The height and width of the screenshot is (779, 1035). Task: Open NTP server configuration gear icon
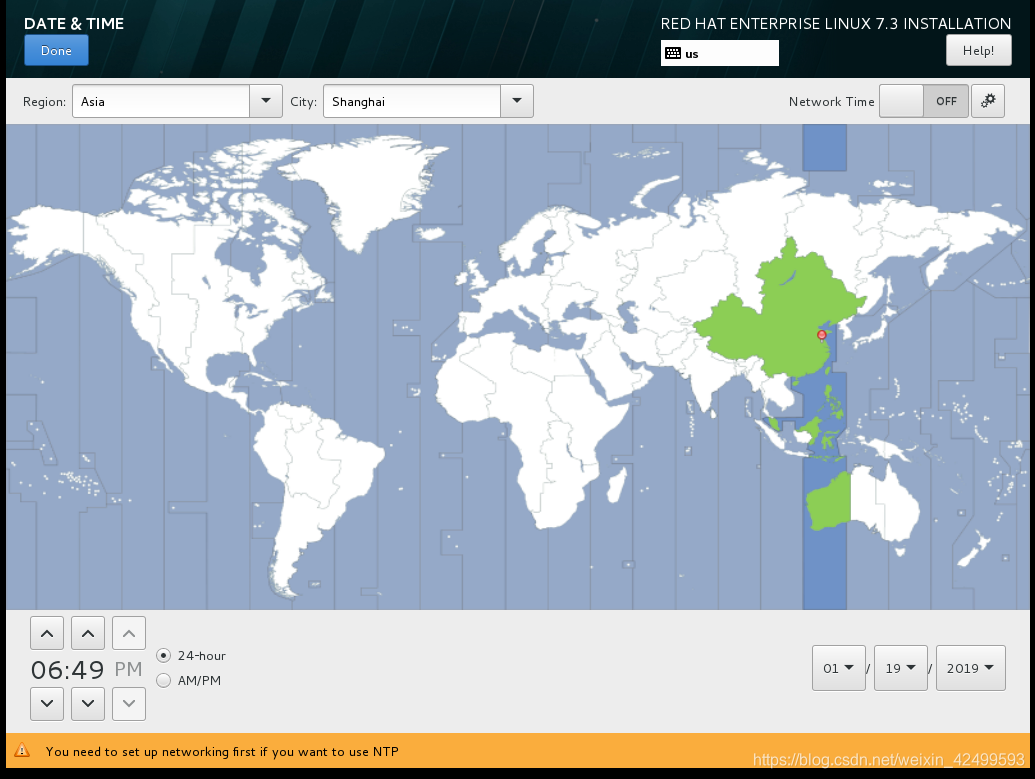(987, 101)
